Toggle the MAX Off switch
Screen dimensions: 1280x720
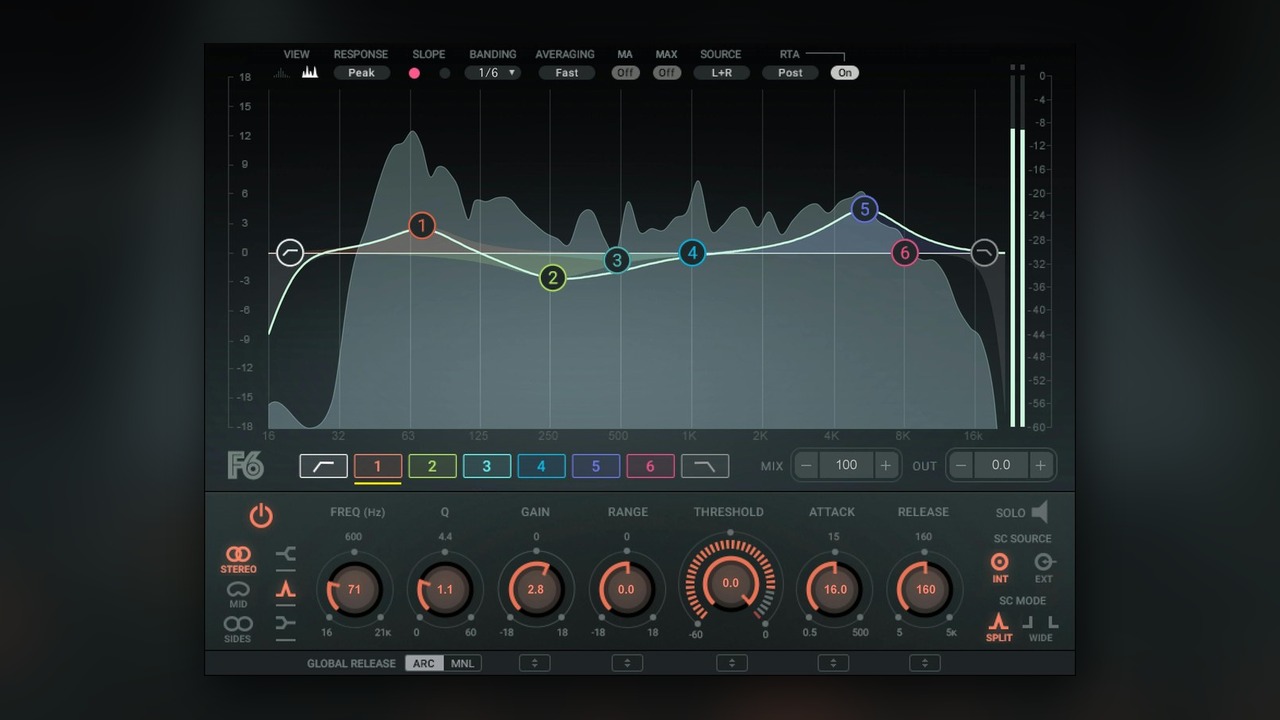666,73
